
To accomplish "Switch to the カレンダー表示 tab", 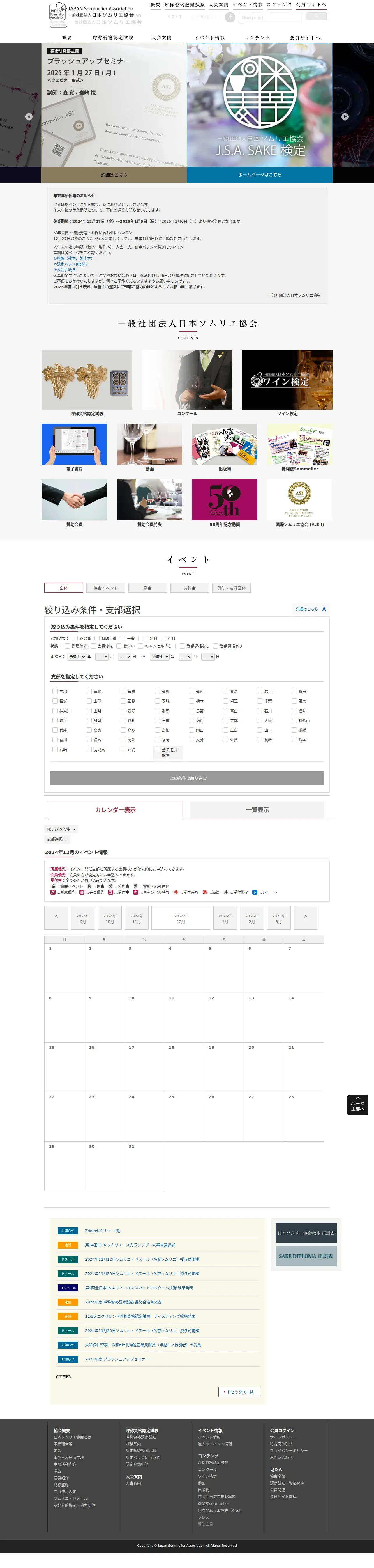I will click(115, 810).
